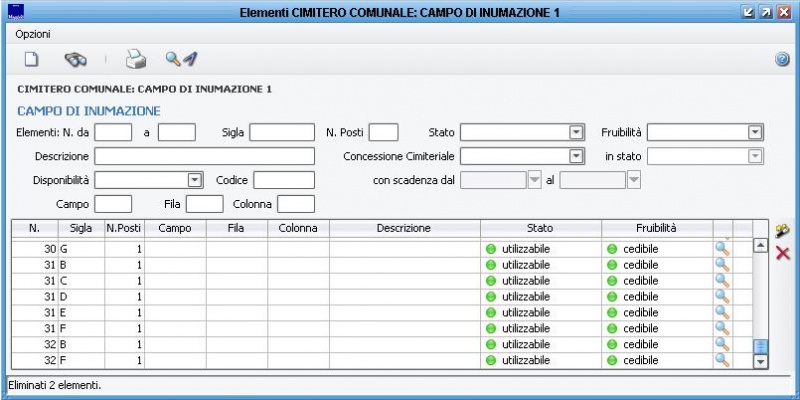Click status text 'Eliminati 2 elementi.'
The width and height of the screenshot is (800, 400).
point(55,385)
